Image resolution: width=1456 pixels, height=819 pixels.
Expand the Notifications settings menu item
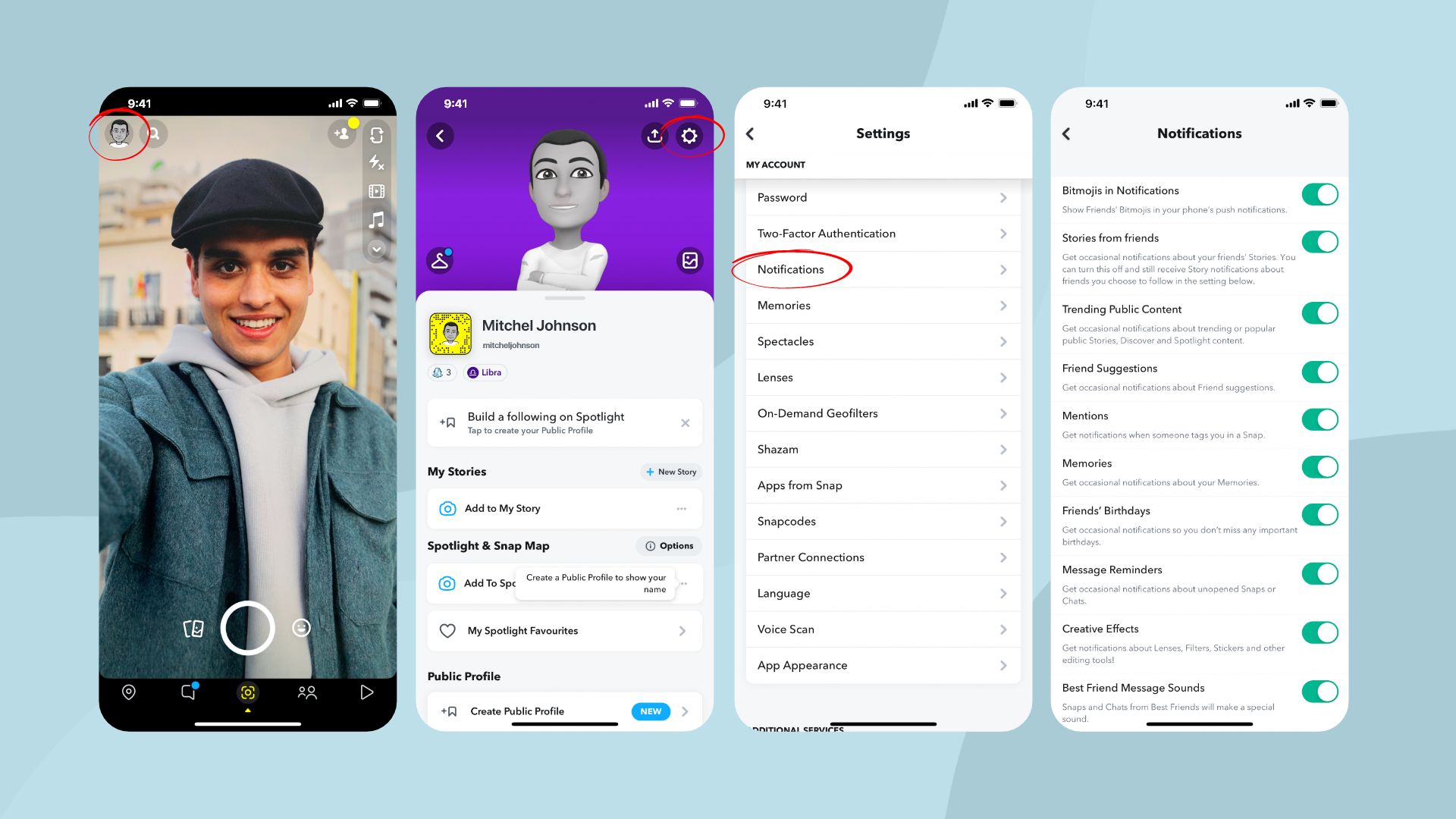coord(883,269)
